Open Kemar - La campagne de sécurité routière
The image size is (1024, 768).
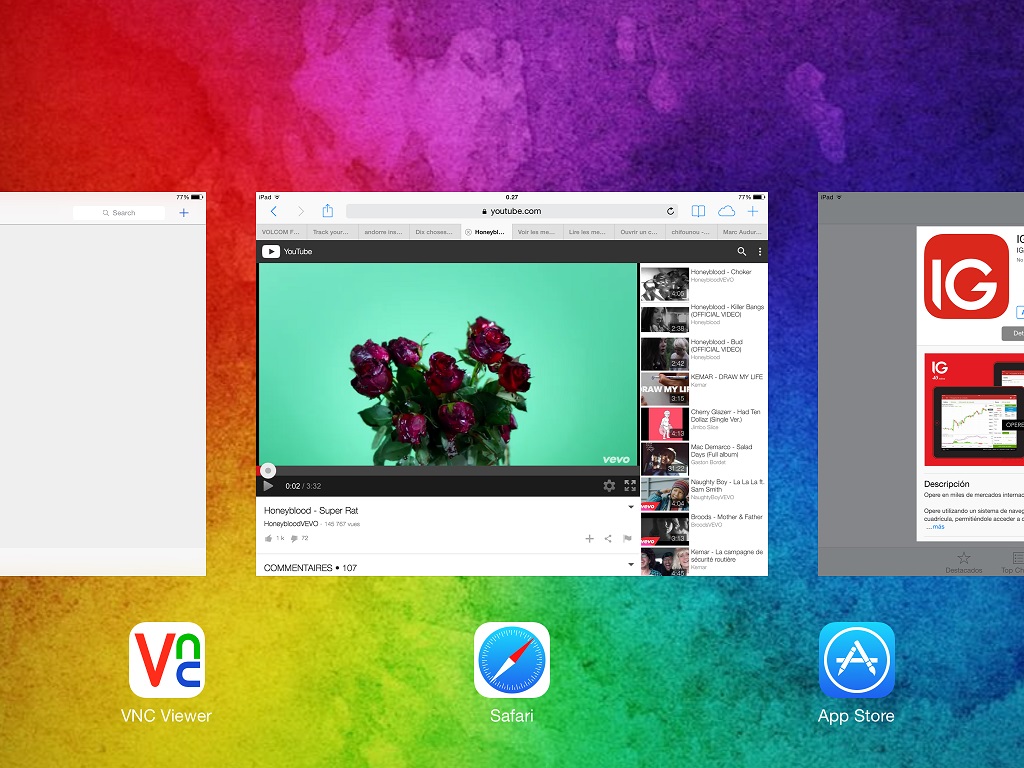tap(703, 562)
